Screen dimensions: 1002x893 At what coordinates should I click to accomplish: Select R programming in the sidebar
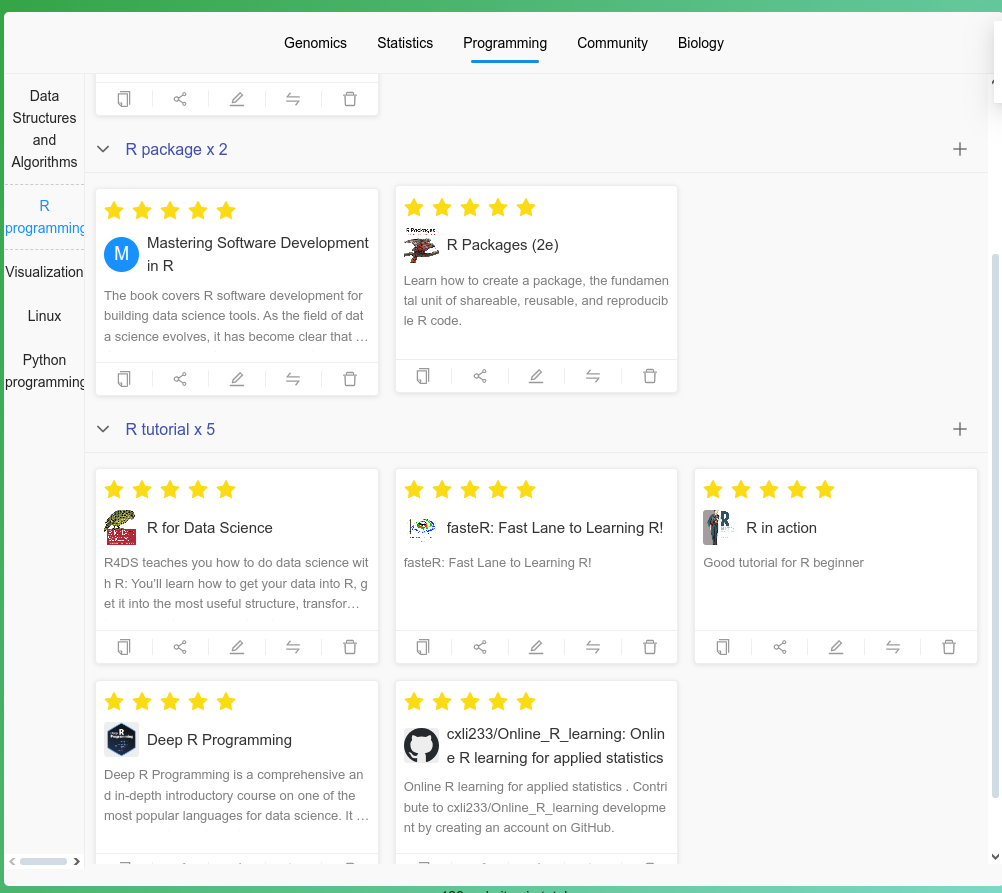(x=44, y=217)
